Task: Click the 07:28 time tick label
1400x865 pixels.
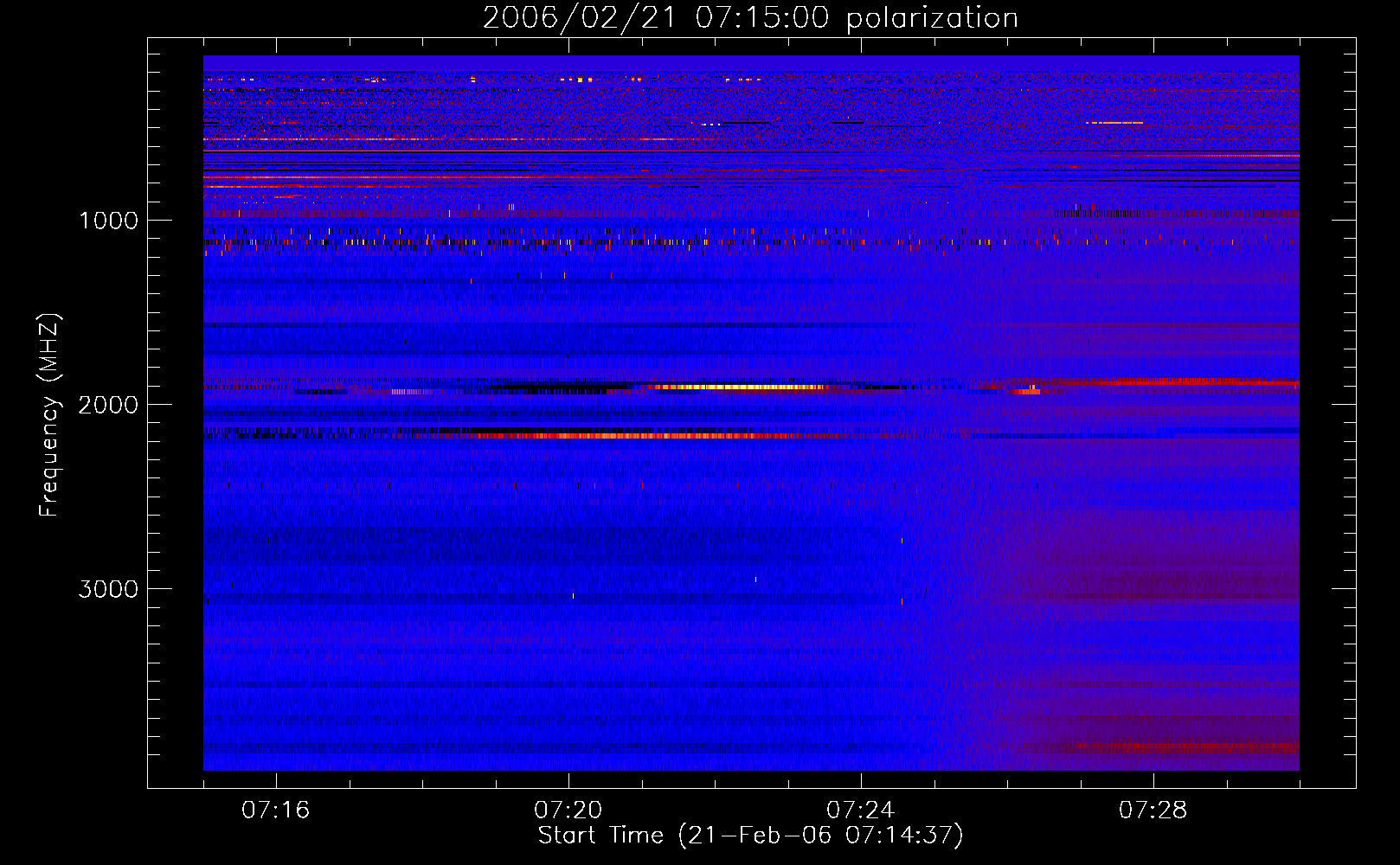Action: coord(1153,811)
